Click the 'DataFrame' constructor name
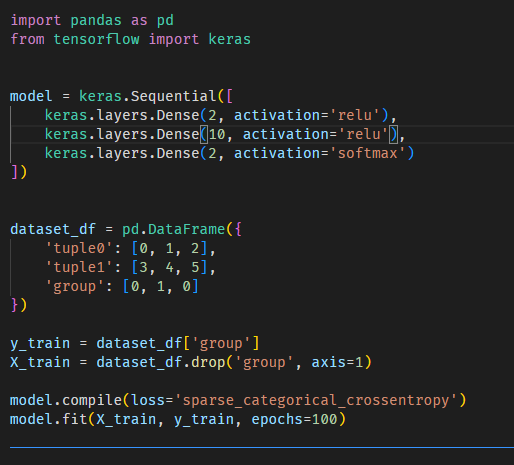This screenshot has height=465, width=514. click(187, 229)
